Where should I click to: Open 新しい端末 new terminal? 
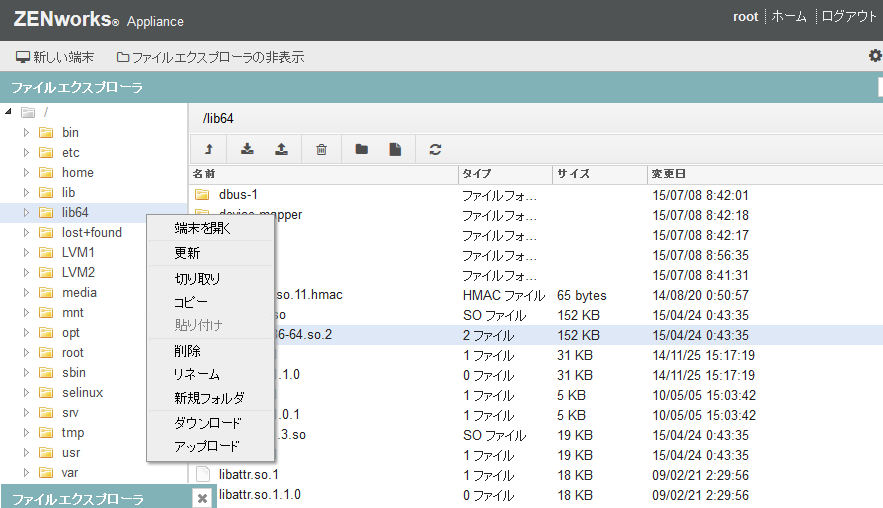pos(55,57)
